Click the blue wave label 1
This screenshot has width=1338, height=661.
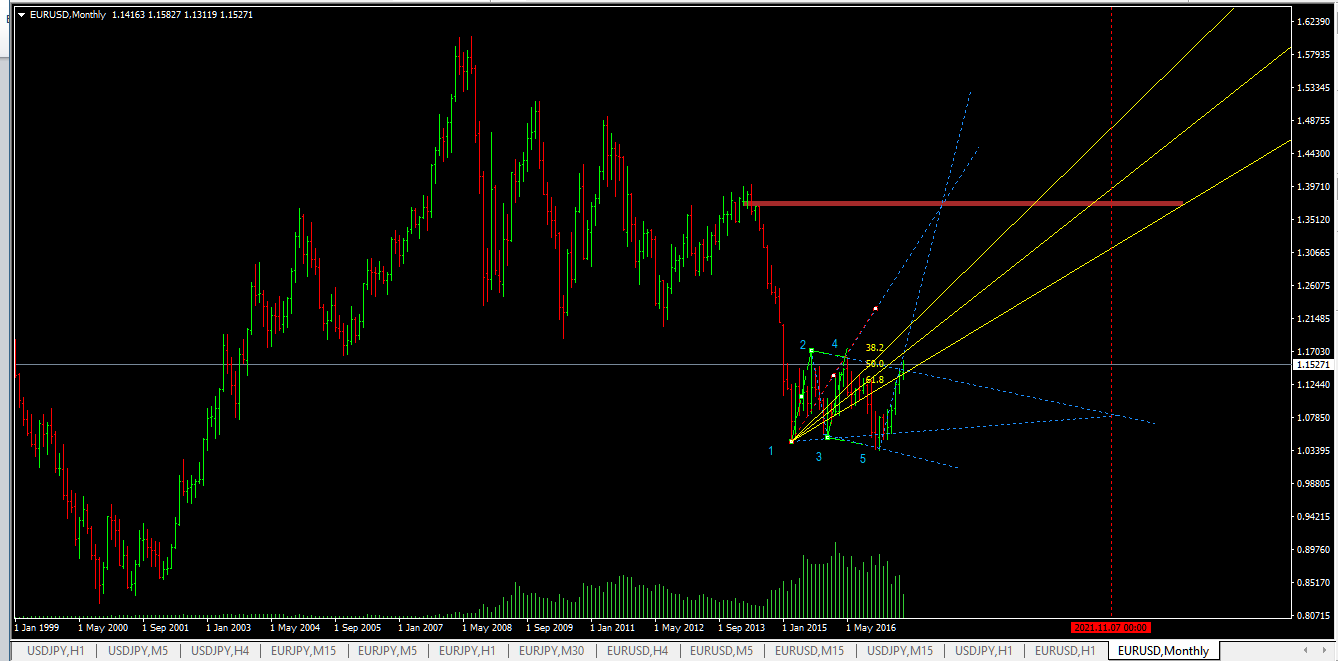coord(771,451)
